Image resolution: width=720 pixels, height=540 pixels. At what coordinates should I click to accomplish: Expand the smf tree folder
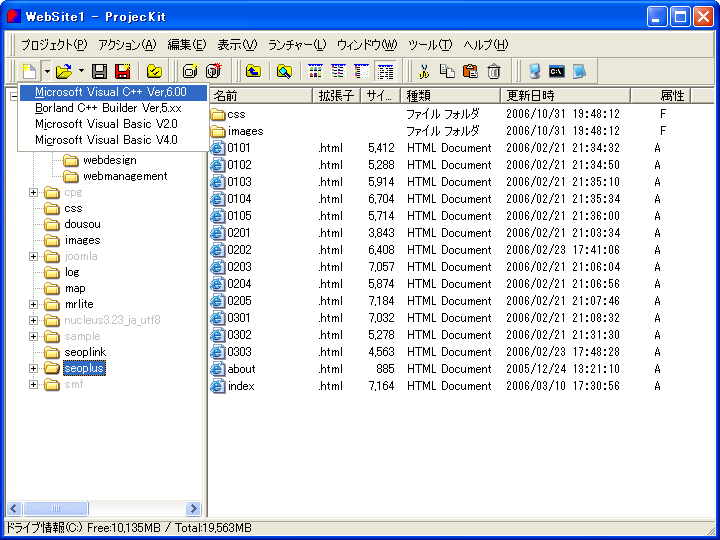pos(33,384)
